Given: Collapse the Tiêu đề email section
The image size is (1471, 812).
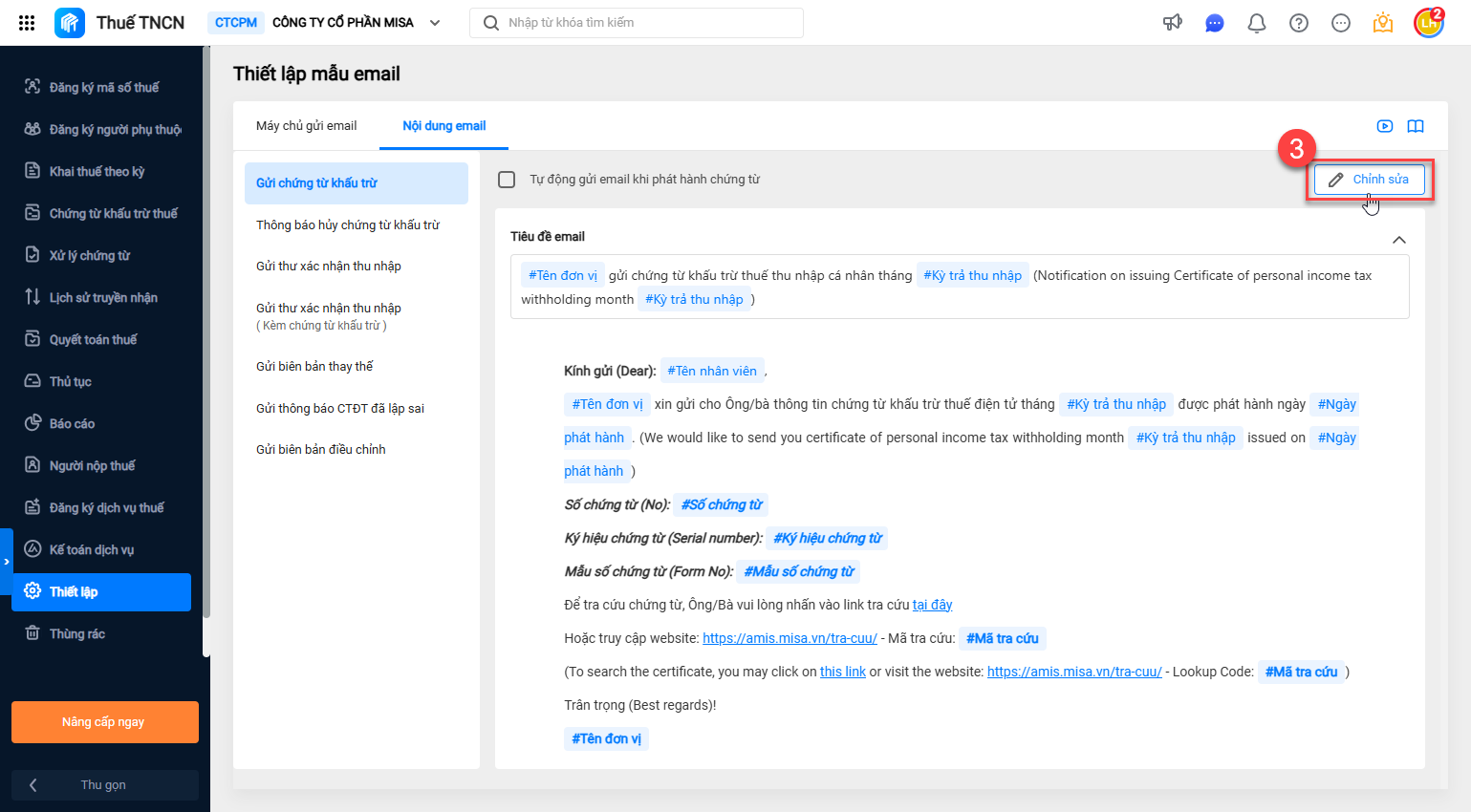Looking at the screenshot, I should click(x=1399, y=240).
